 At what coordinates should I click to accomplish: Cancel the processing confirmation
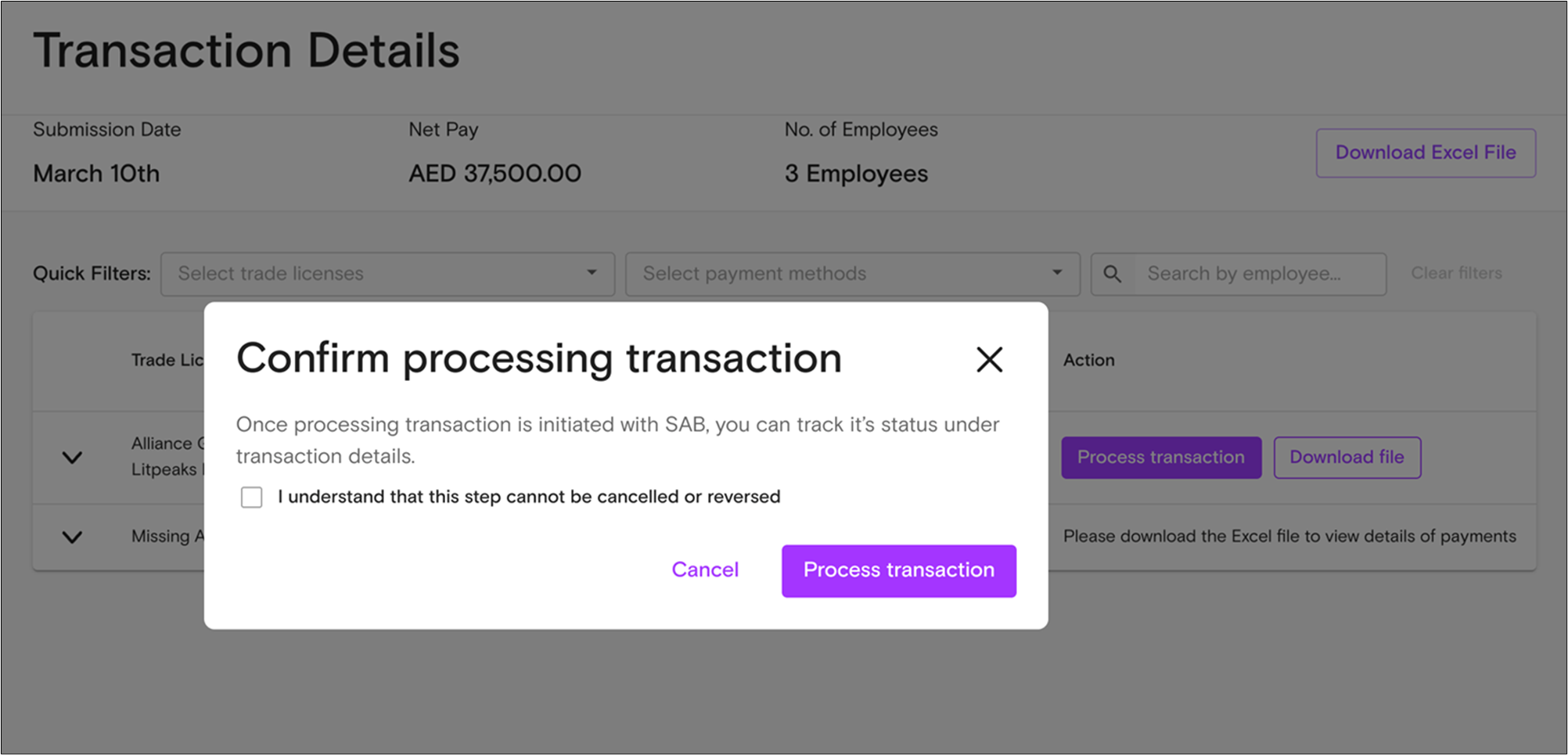(x=705, y=570)
